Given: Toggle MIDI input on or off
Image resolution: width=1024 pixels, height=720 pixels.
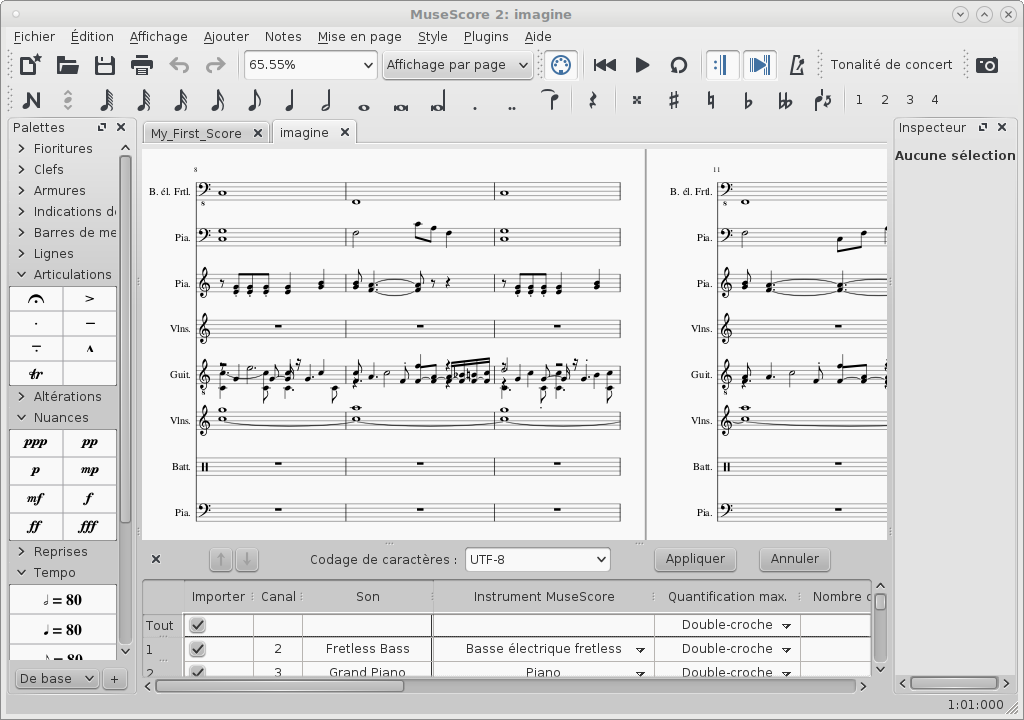Looking at the screenshot, I should click(561, 65).
